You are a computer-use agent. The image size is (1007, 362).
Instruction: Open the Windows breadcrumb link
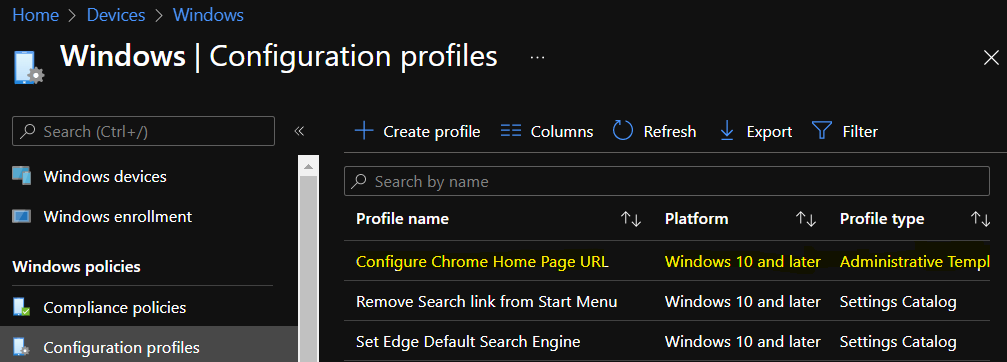point(208,15)
